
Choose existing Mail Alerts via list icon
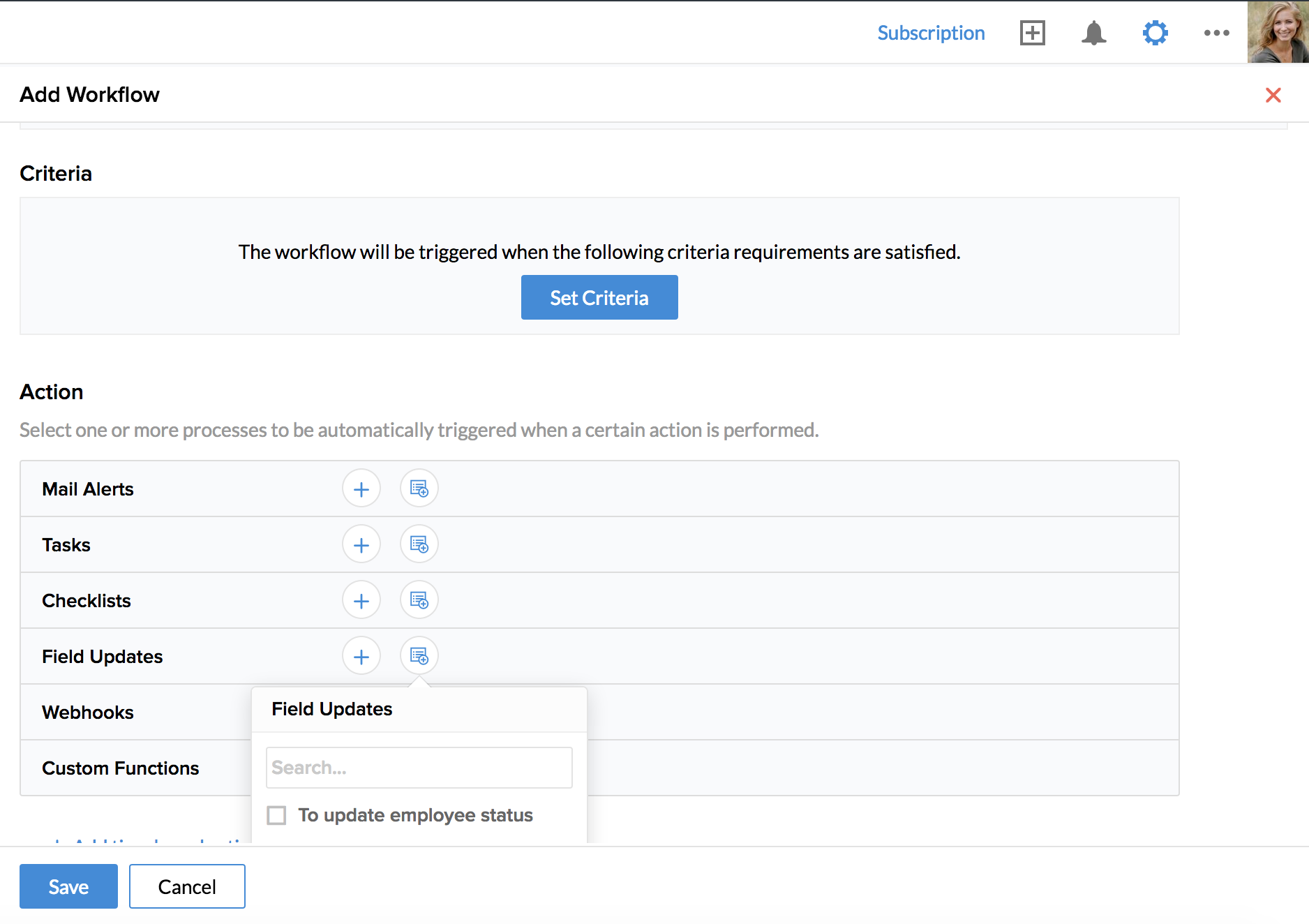(419, 489)
